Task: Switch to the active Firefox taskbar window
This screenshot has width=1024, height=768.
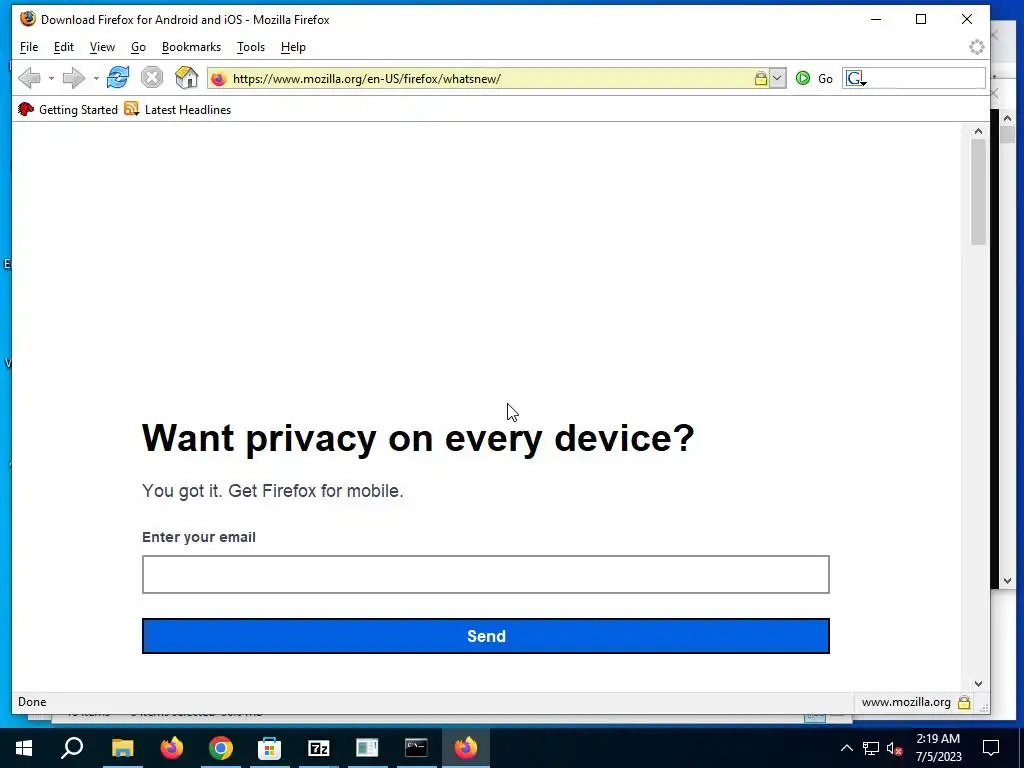Action: pyautogui.click(x=466, y=748)
